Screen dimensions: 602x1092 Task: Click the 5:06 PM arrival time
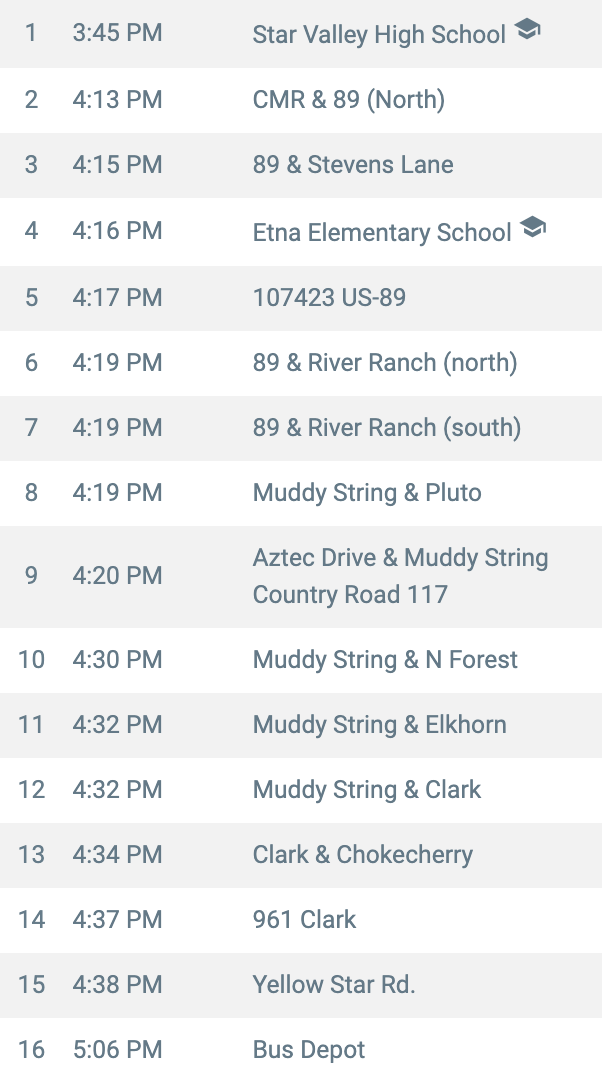pyautogui.click(x=117, y=1050)
